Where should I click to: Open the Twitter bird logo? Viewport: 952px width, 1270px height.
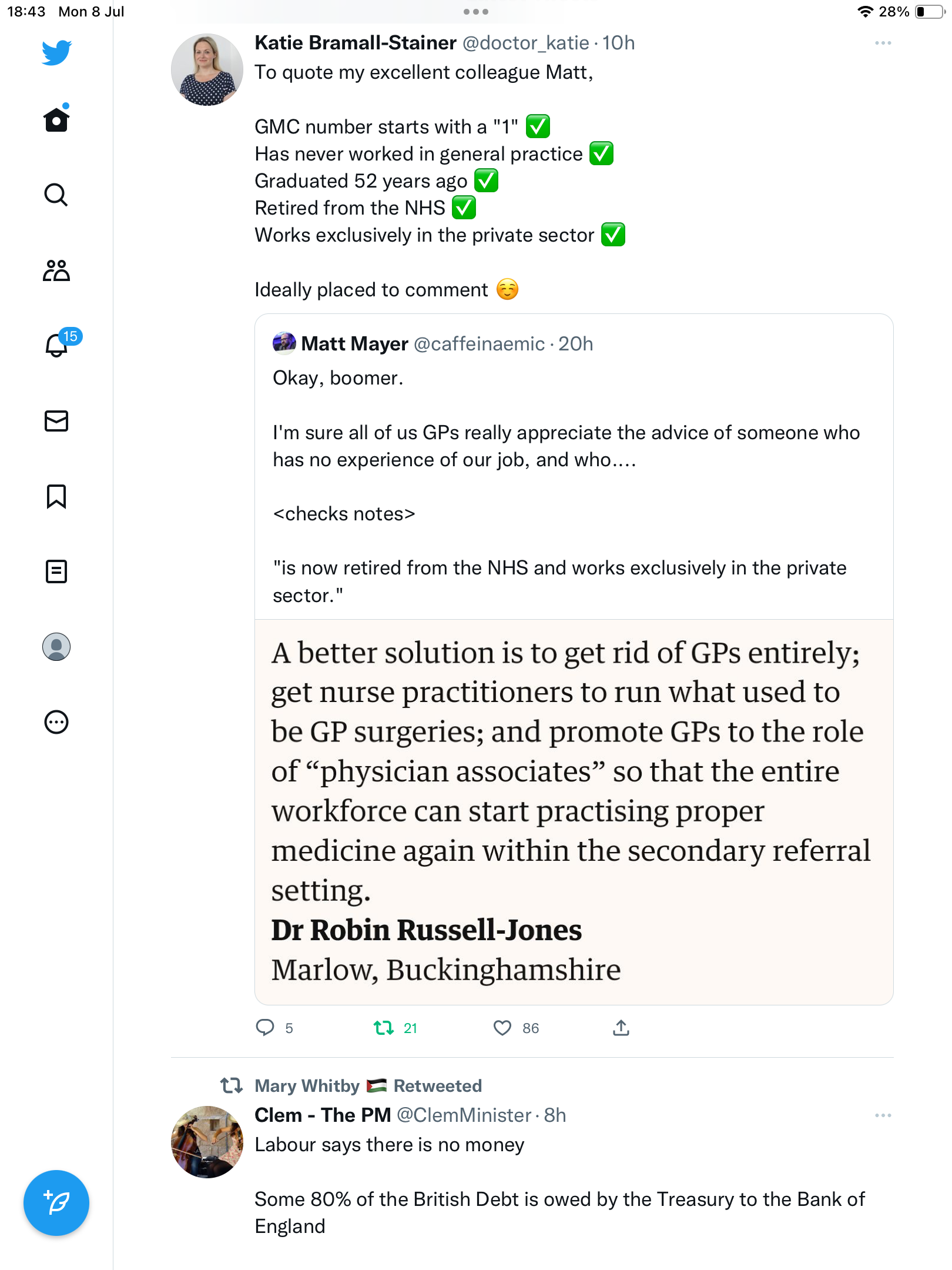coord(56,52)
